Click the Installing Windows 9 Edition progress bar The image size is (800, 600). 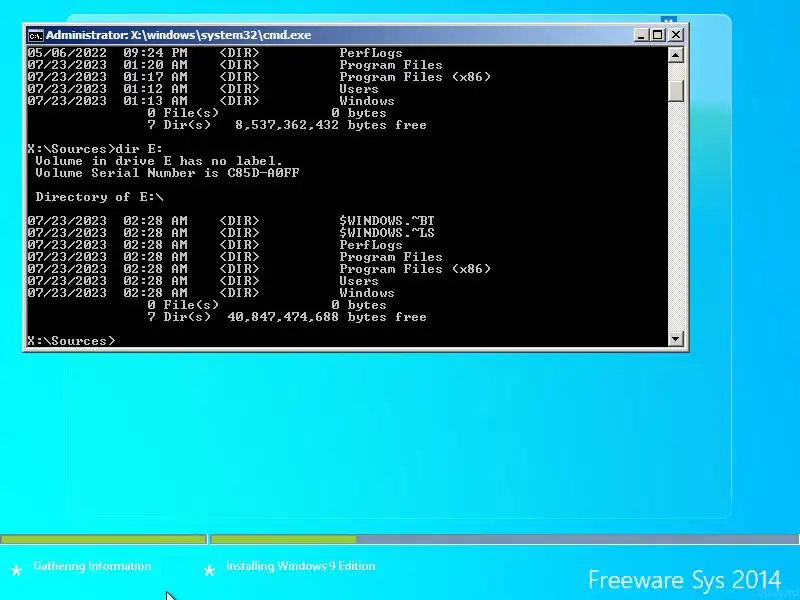504,539
